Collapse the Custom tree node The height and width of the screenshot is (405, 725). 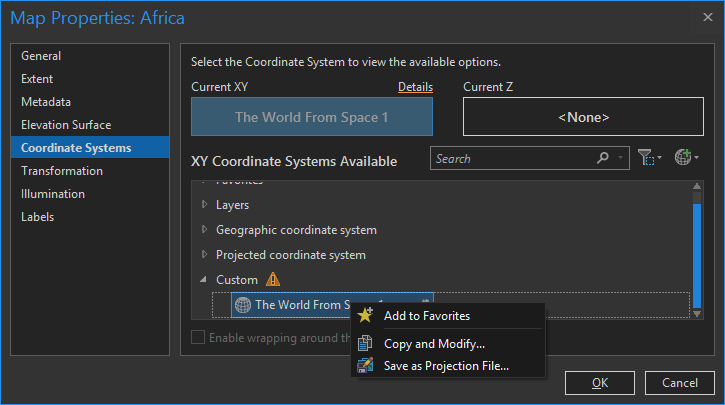coord(204,280)
